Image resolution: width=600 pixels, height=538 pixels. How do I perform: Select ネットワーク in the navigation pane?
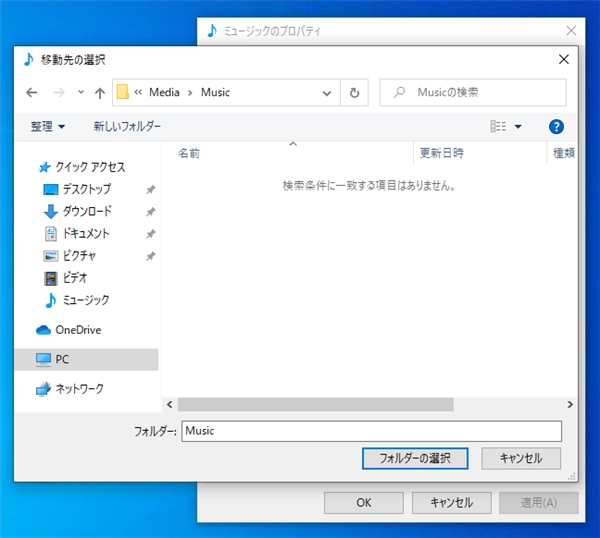click(x=80, y=389)
